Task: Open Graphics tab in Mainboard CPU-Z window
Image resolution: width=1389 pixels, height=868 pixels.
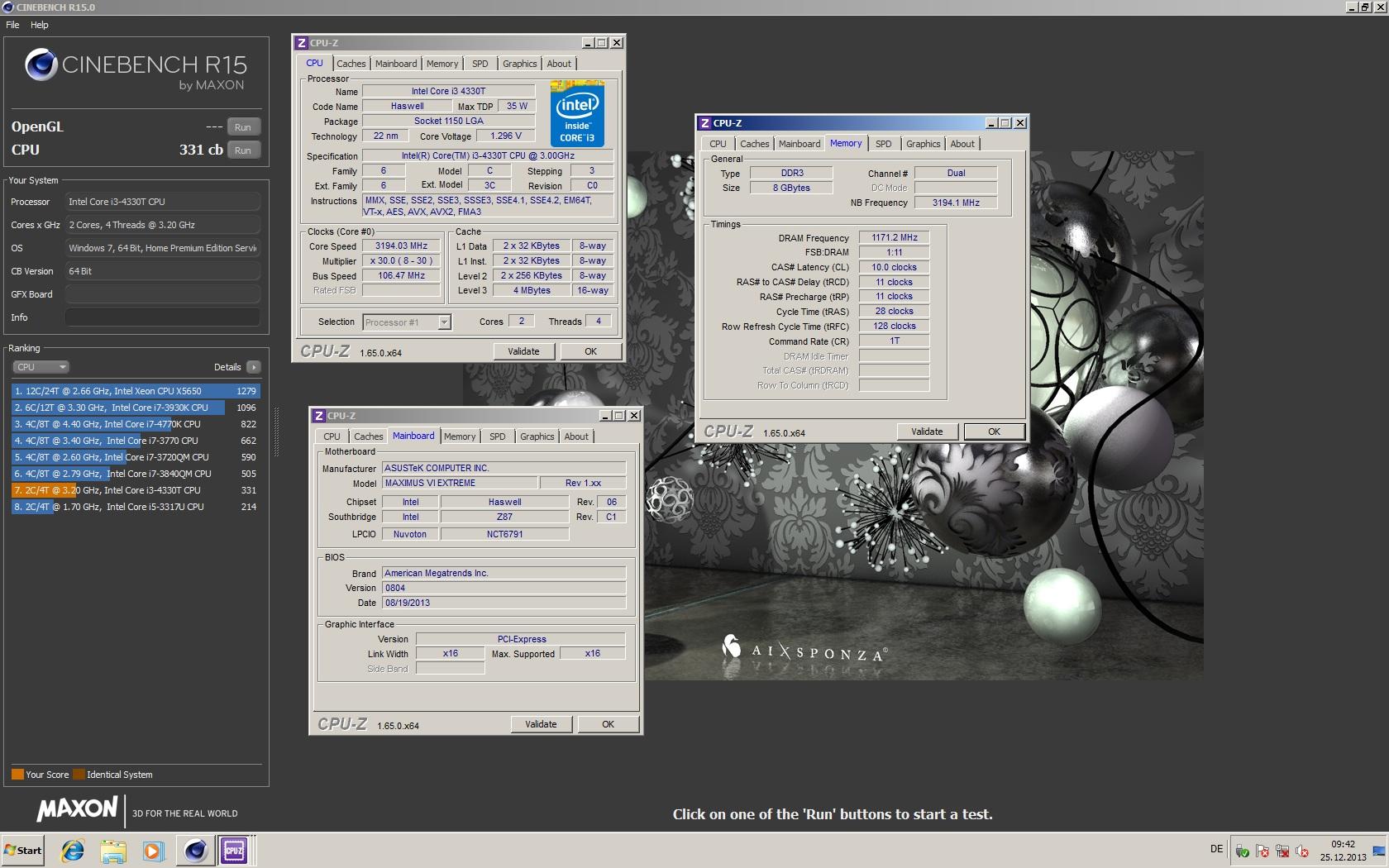Action: 537,436
